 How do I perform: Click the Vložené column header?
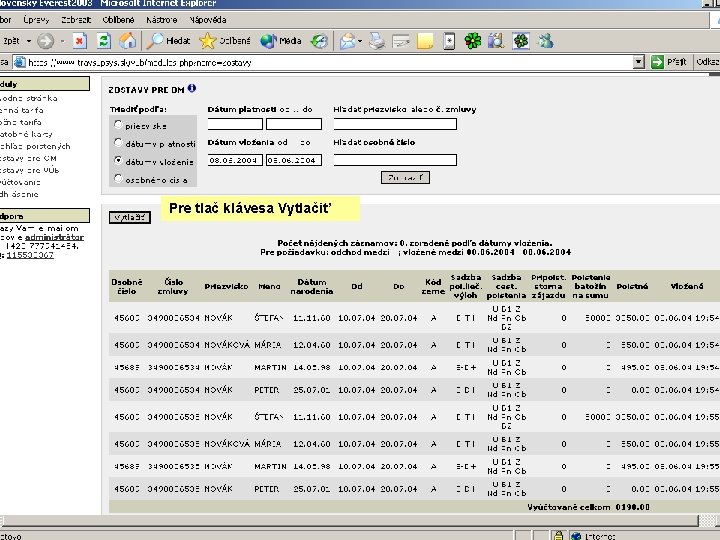[x=686, y=286]
